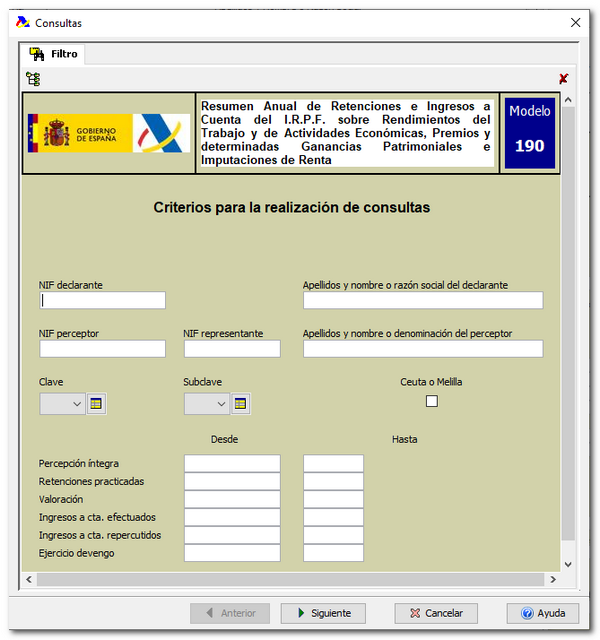The height and width of the screenshot is (640, 600).
Task: Click the Consultas app icon in title bar
Action: 22,22
